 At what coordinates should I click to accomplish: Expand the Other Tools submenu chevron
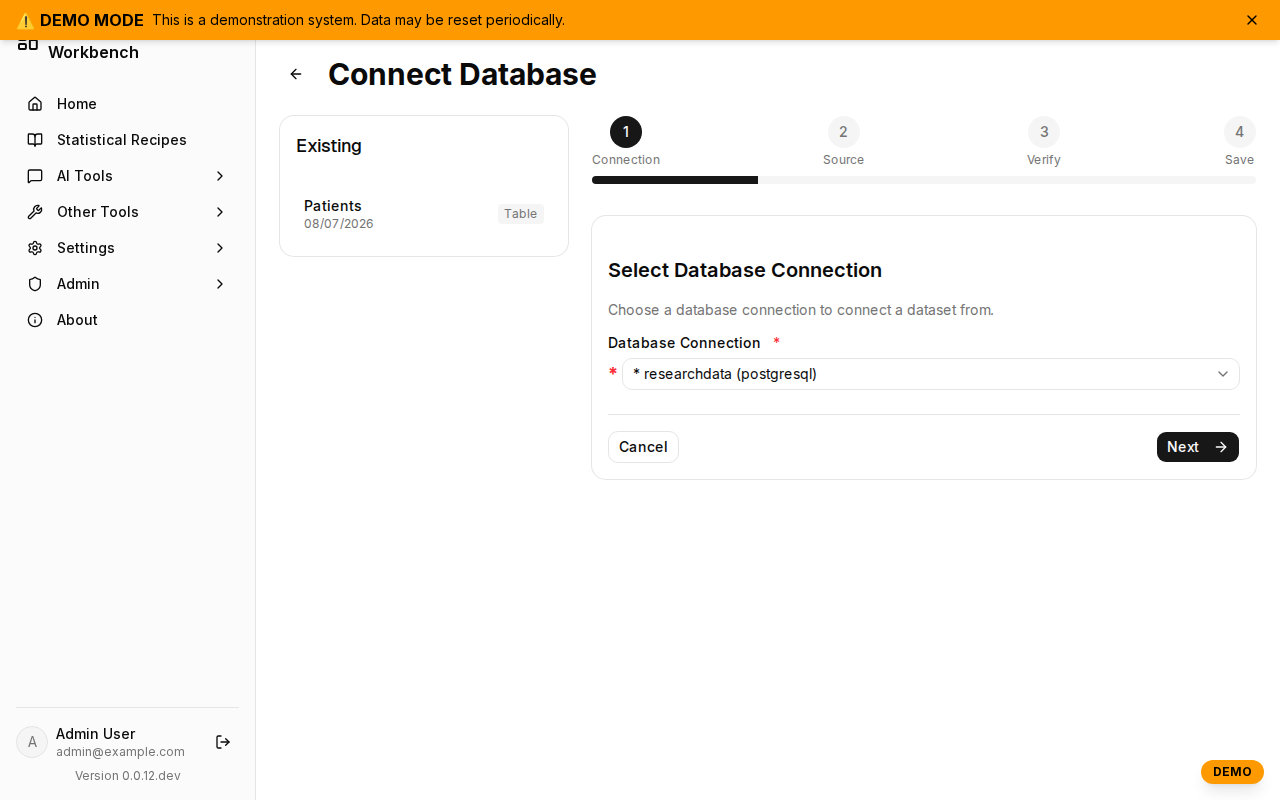point(220,212)
